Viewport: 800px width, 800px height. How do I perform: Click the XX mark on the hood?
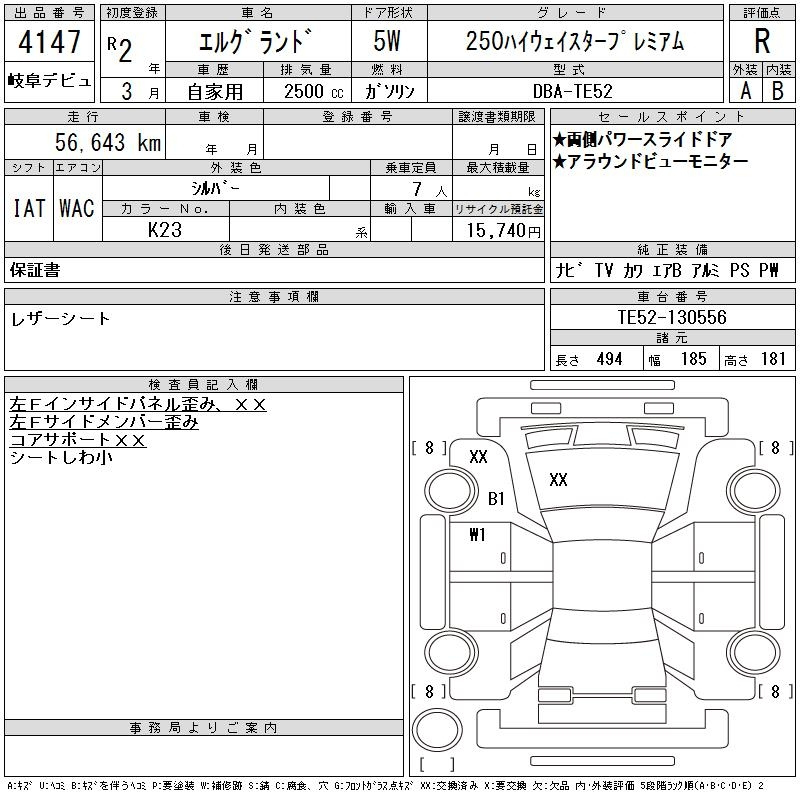[558, 480]
